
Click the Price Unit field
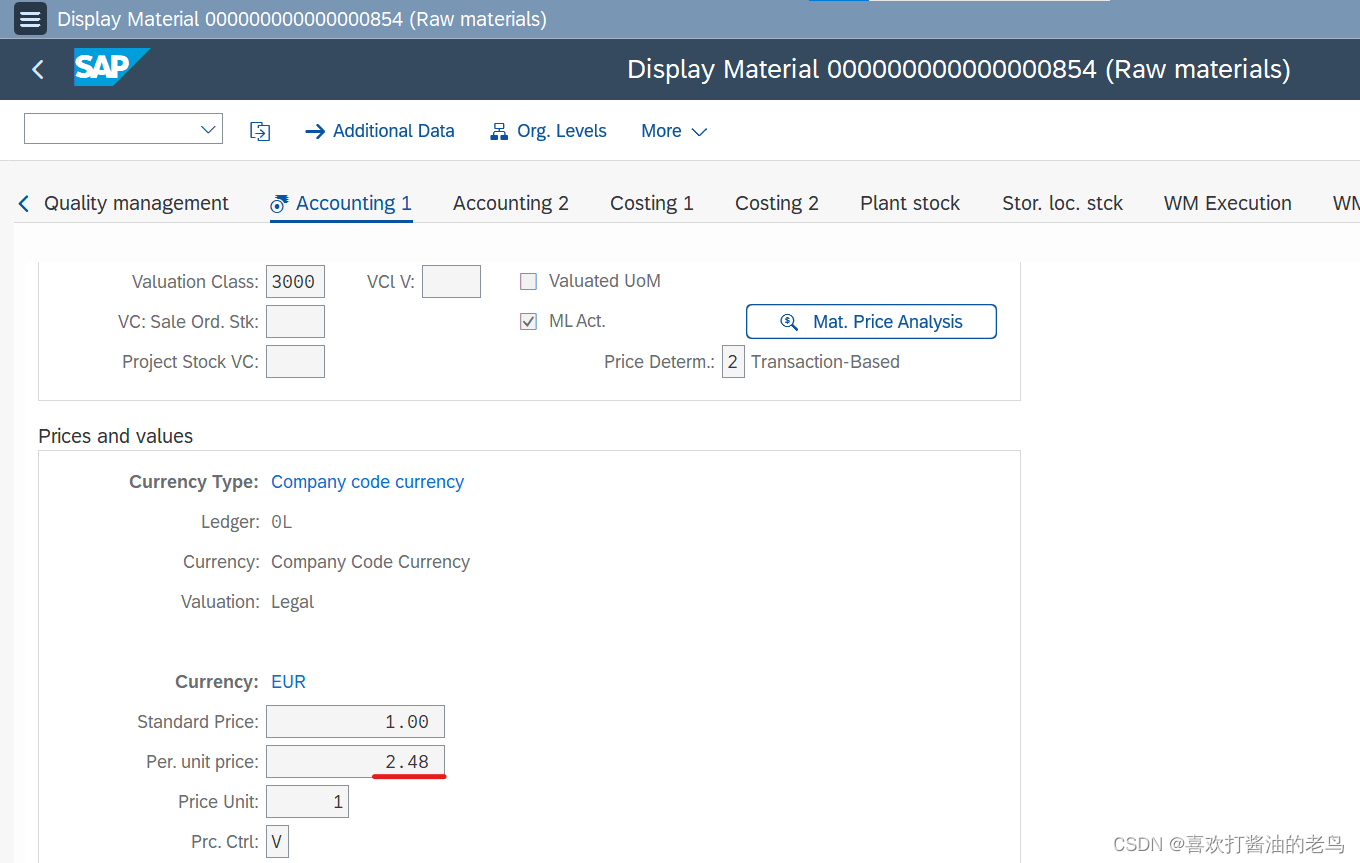(x=307, y=801)
